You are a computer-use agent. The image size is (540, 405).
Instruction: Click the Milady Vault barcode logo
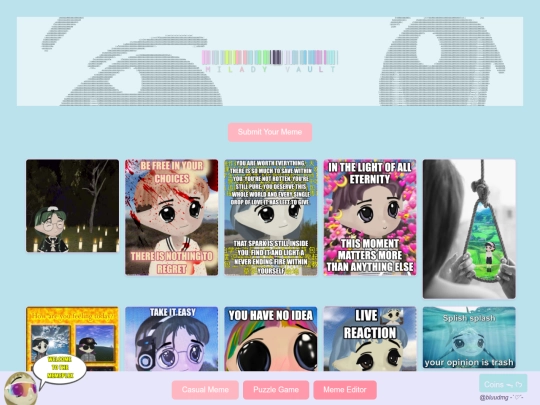point(270,61)
